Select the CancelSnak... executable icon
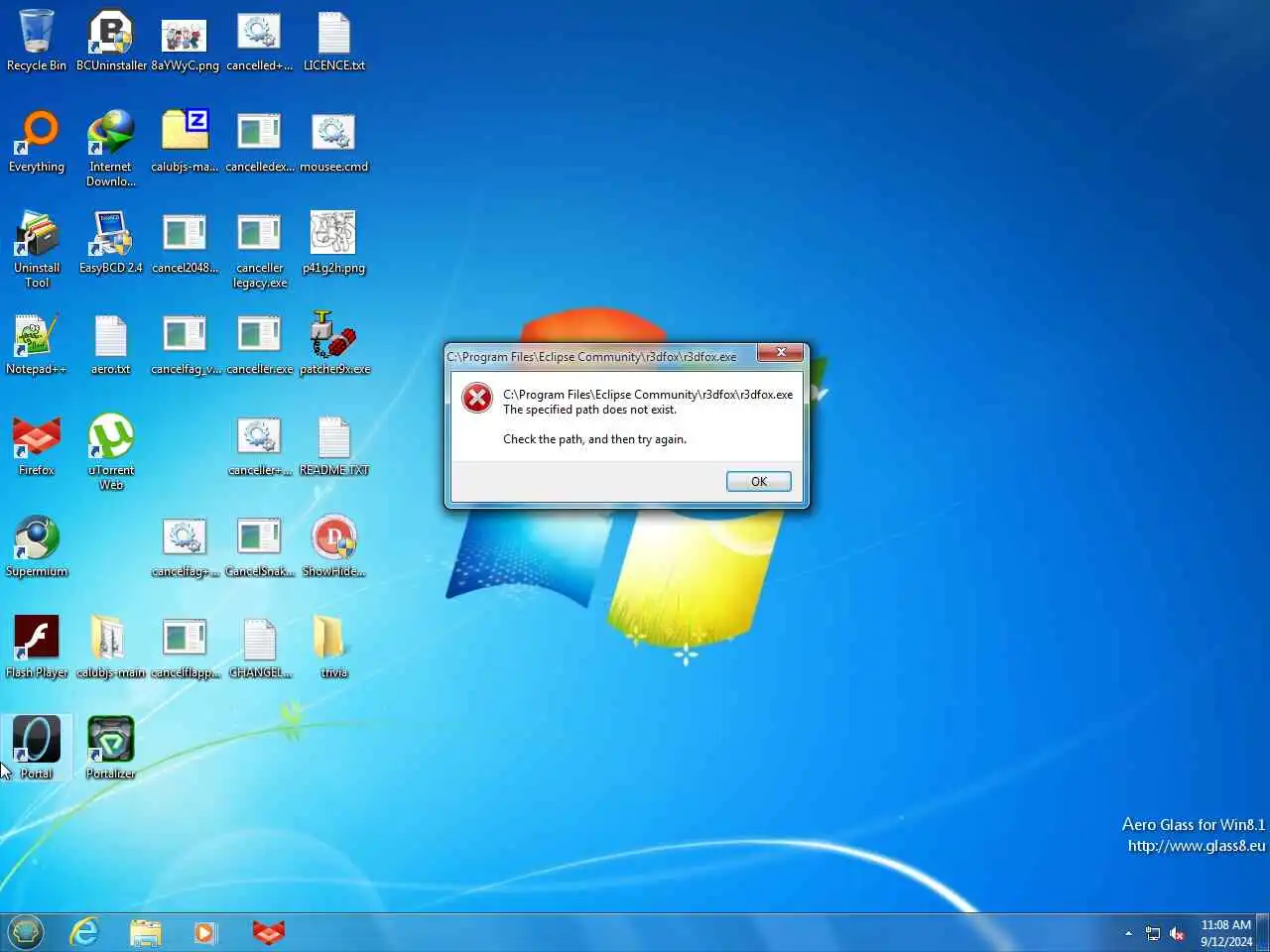The height and width of the screenshot is (952, 1270). (259, 546)
